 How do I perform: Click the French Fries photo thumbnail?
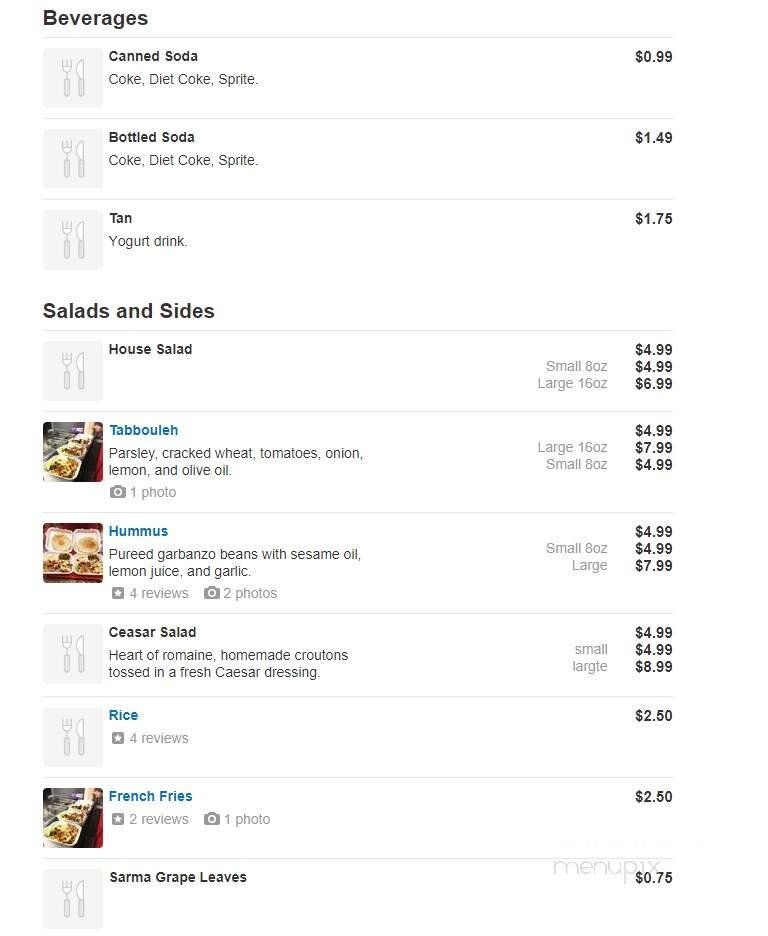(x=72, y=818)
